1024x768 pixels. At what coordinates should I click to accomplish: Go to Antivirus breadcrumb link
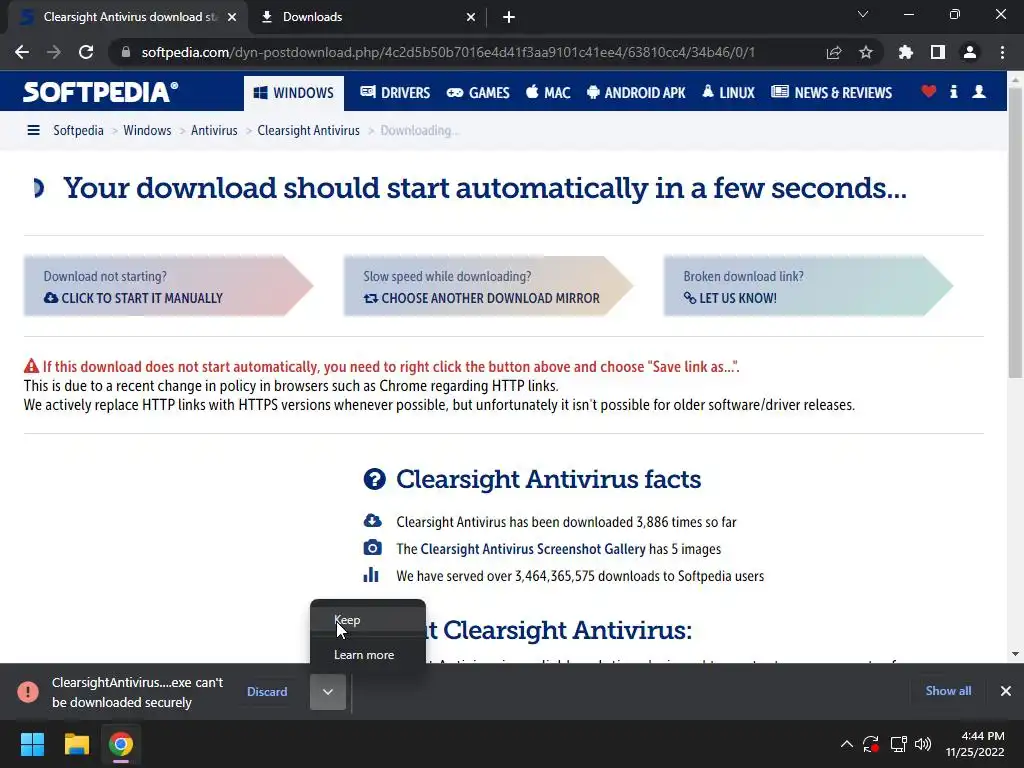coord(214,131)
